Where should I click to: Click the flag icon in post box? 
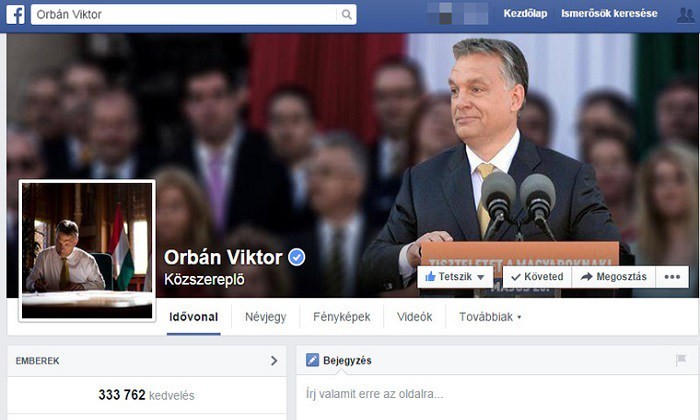[x=680, y=359]
